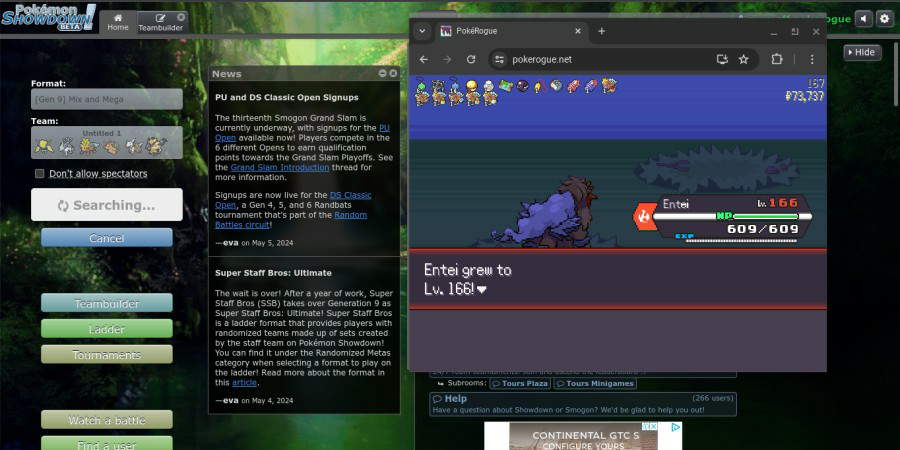
Task: Join the Tours Minigames subroom
Action: (x=595, y=383)
